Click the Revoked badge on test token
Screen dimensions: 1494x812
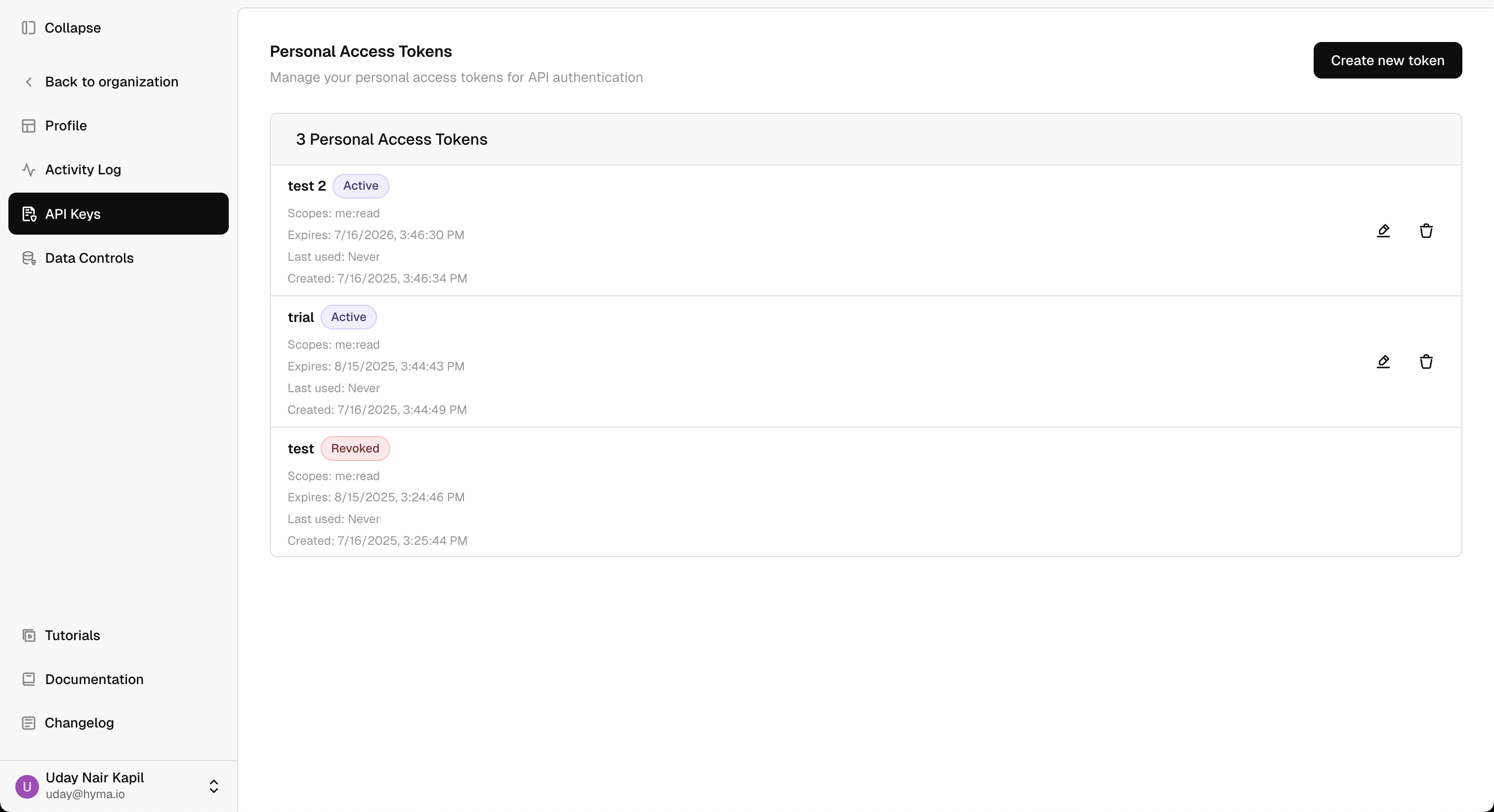click(x=355, y=448)
